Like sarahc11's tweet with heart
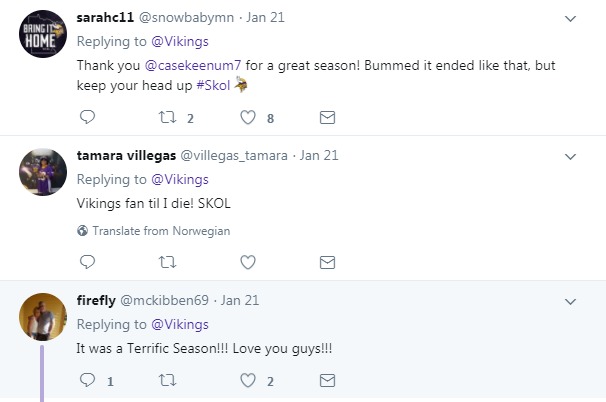The height and width of the screenshot is (402, 606). tap(247, 118)
